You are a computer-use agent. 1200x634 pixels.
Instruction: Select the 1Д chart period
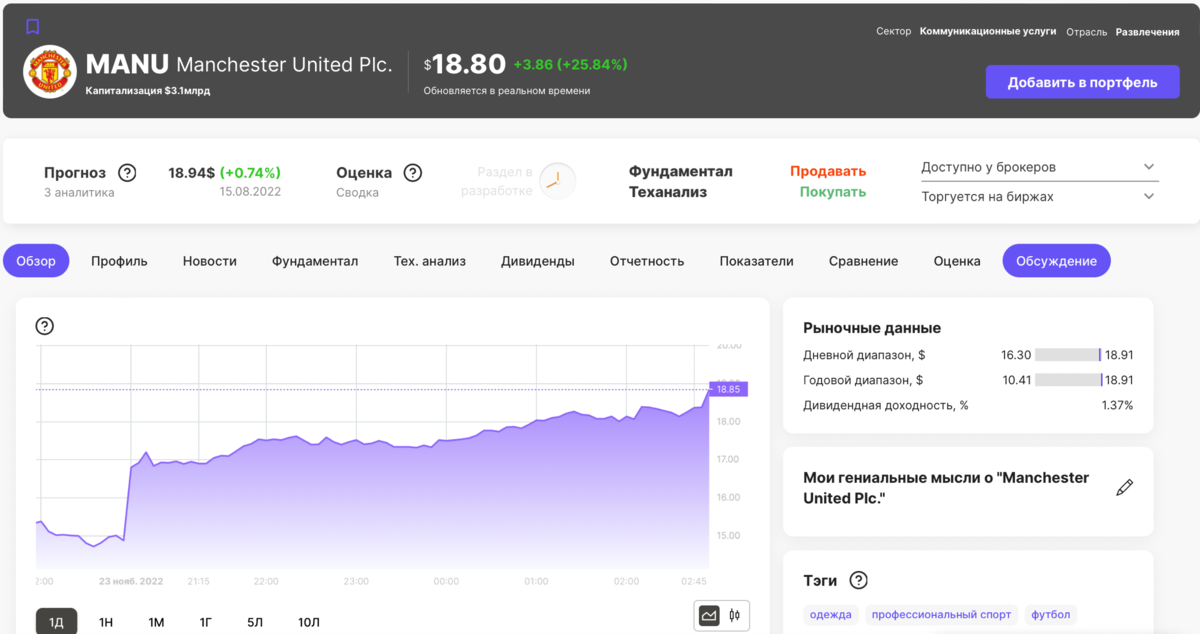pos(56,622)
